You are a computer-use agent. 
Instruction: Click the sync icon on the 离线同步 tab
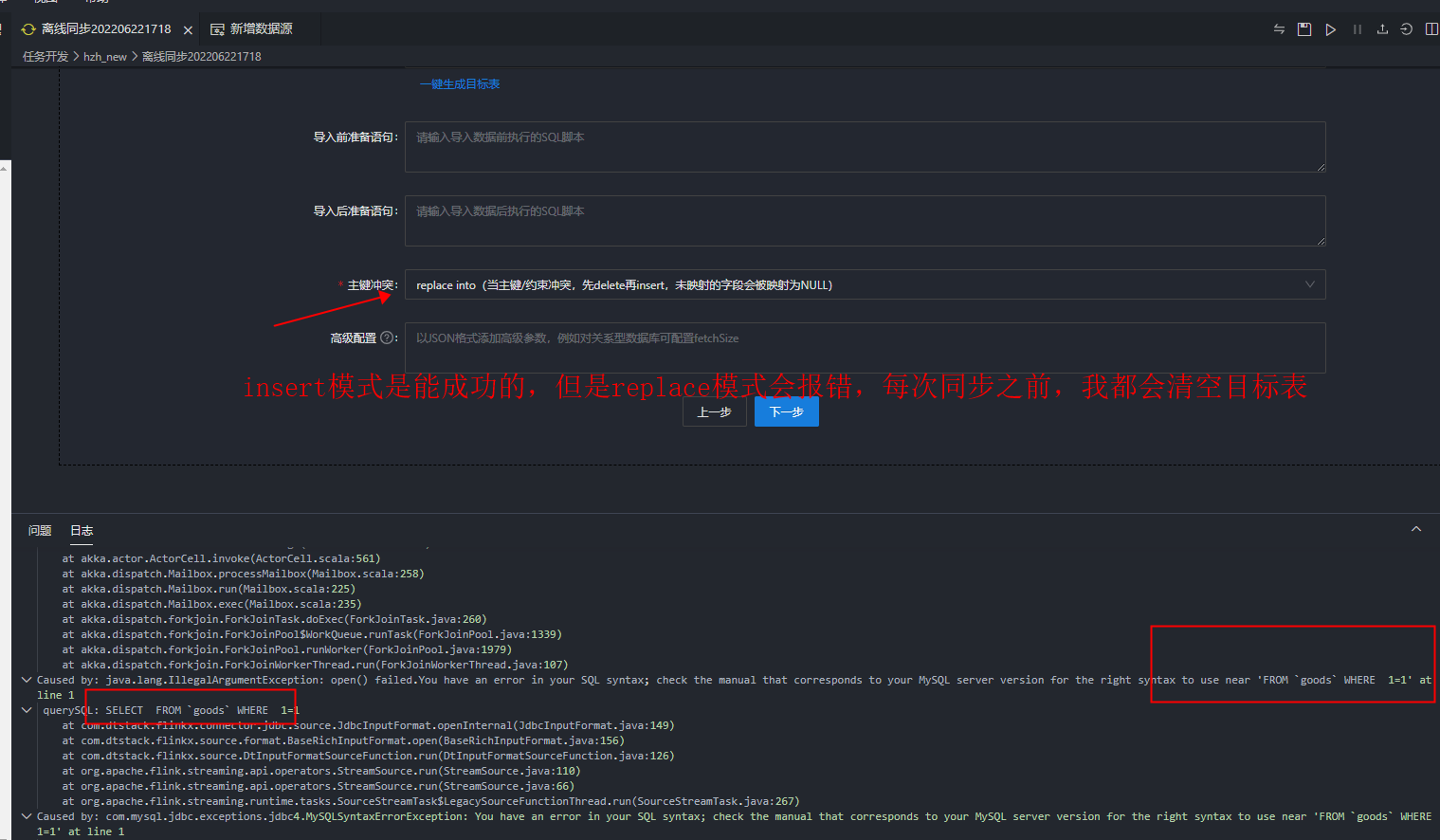pos(27,28)
